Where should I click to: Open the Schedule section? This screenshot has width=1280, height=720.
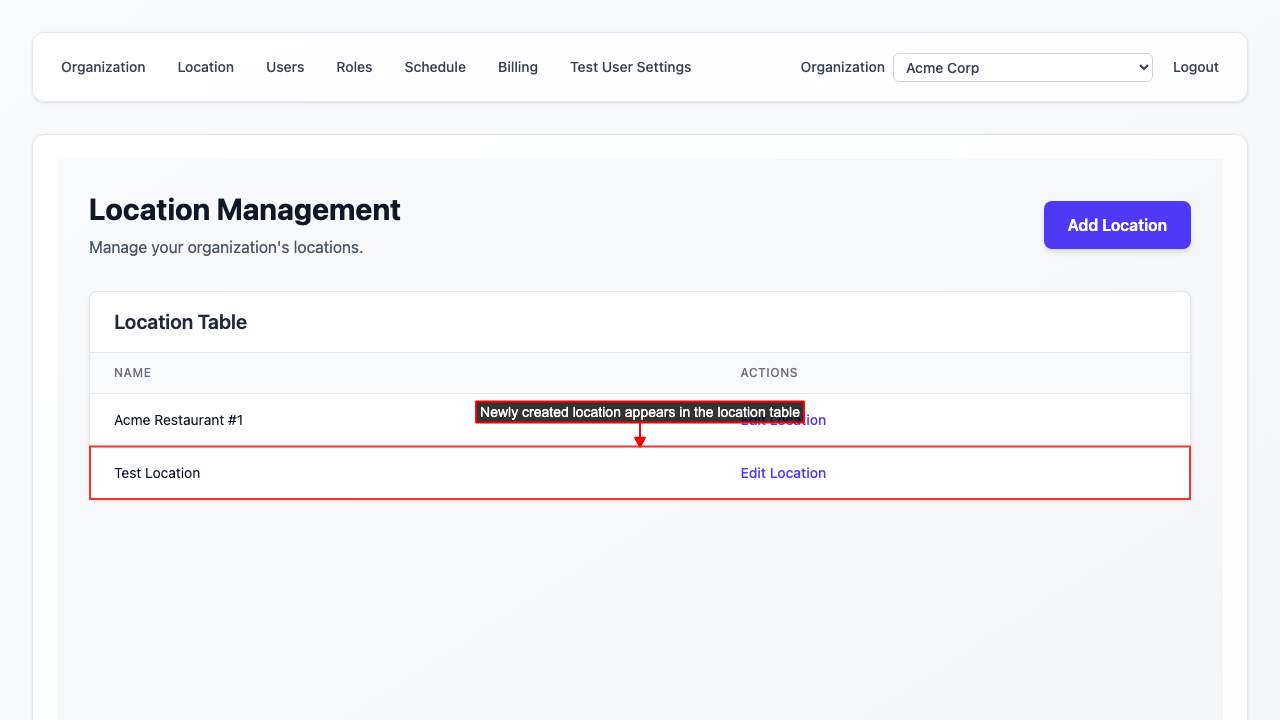click(435, 67)
